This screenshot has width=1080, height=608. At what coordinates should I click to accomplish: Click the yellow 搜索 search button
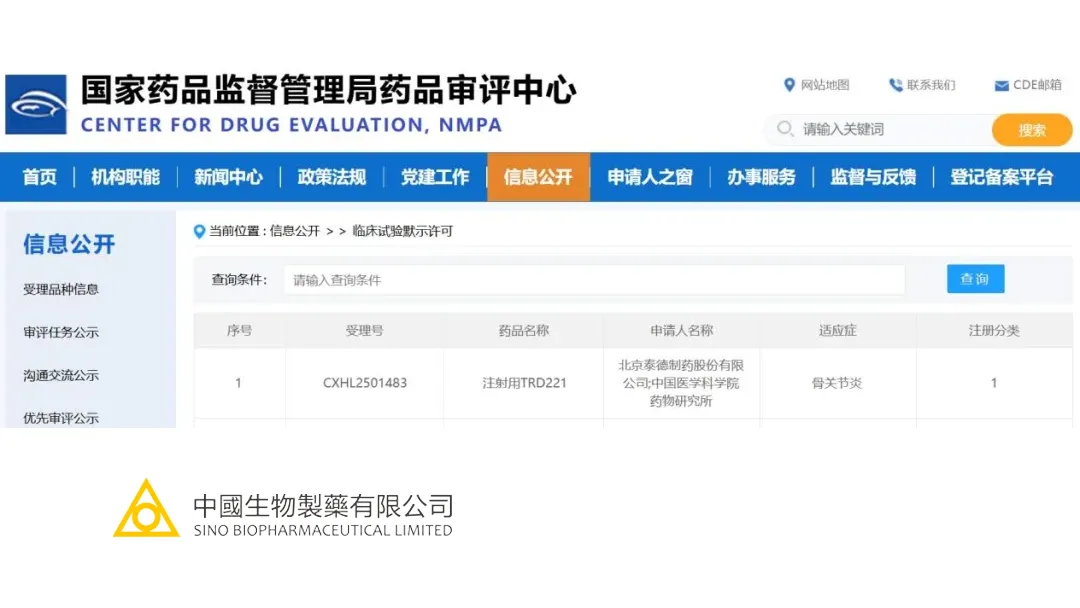(1032, 130)
